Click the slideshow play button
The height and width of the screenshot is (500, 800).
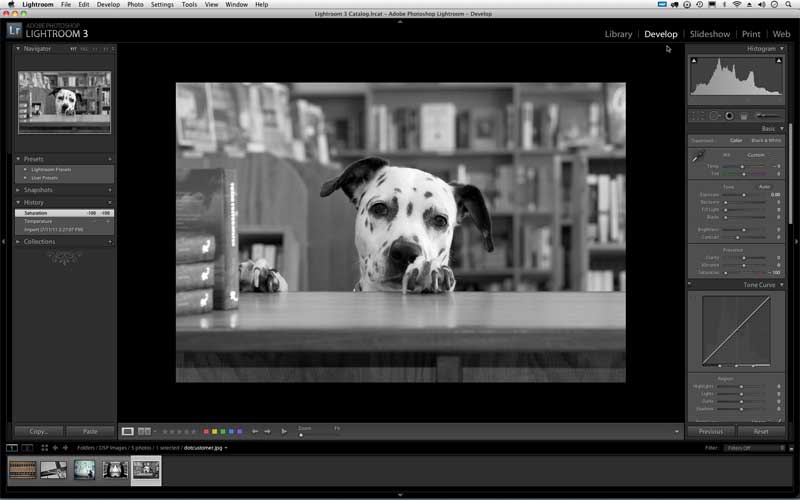(284, 431)
